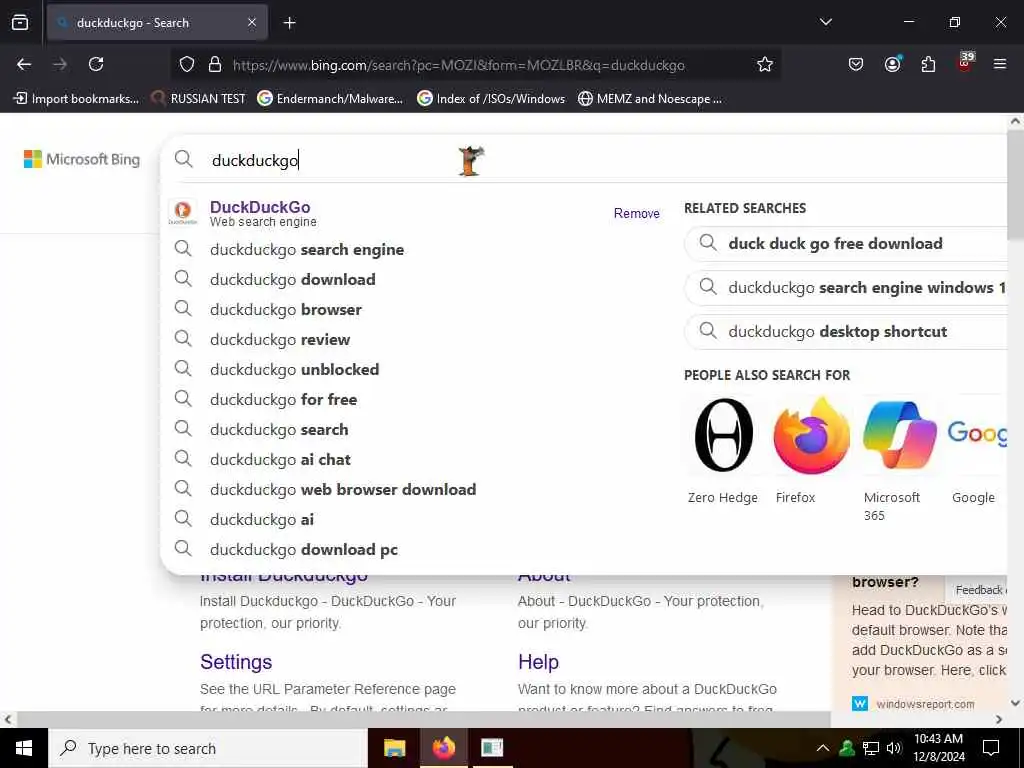
Task: Open the Extensions puzzle icon
Action: [928, 64]
